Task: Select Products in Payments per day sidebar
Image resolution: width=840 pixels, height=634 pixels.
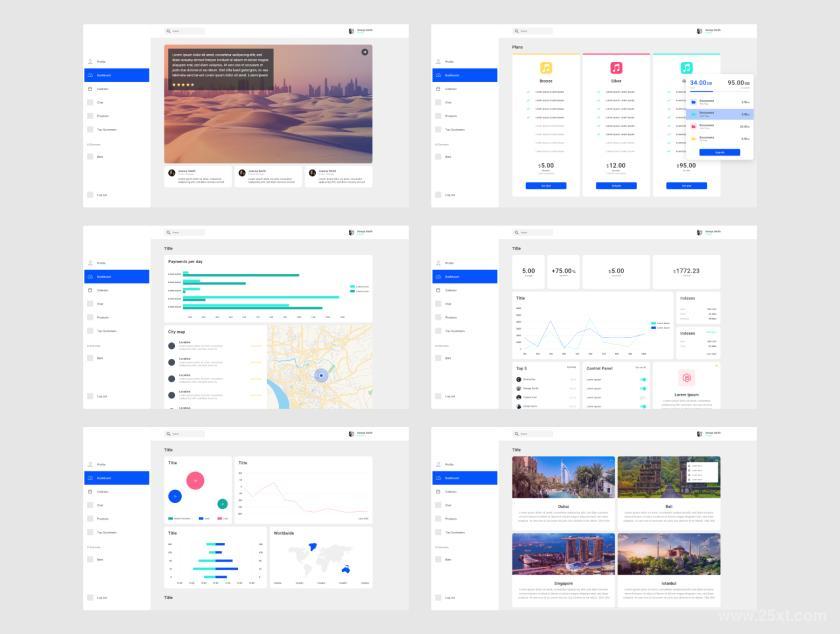Action: coord(98,317)
